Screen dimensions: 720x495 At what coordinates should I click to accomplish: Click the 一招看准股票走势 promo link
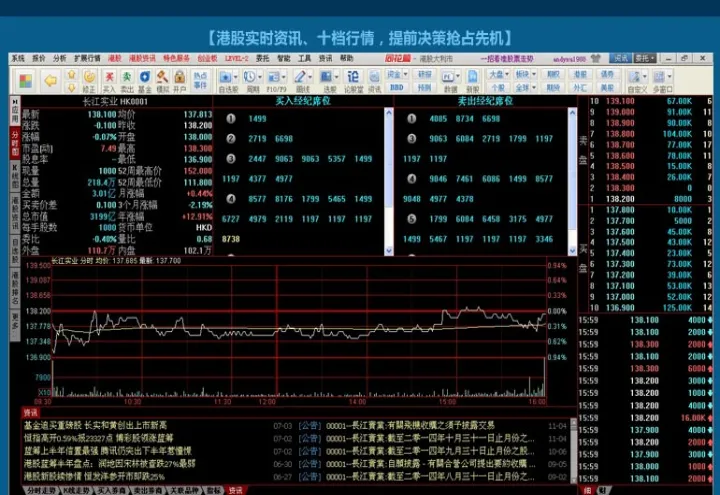(507, 59)
